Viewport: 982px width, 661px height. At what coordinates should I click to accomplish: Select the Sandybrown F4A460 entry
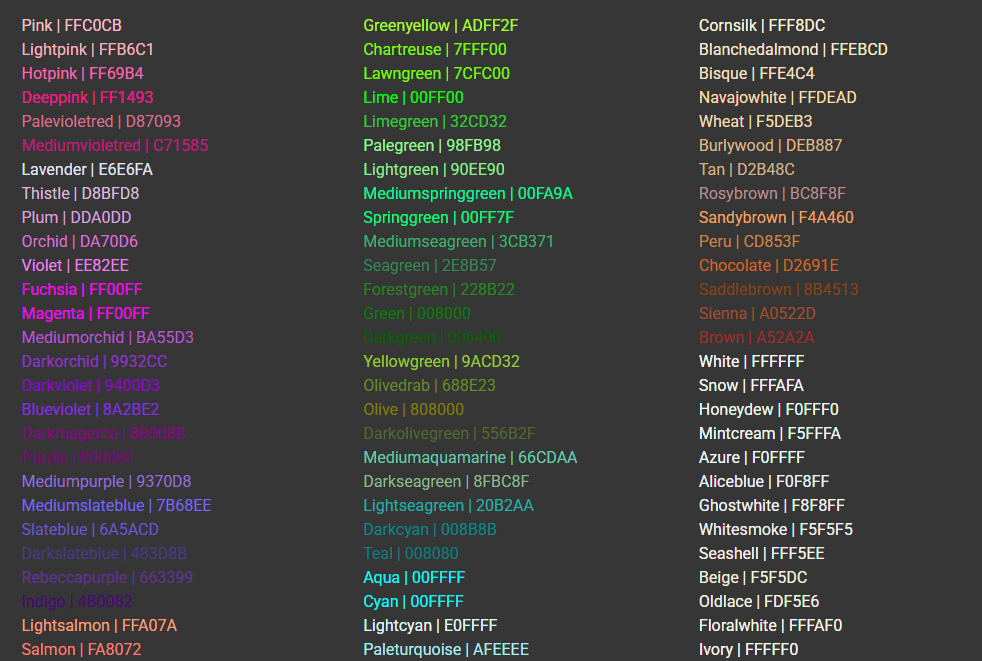[776, 217]
